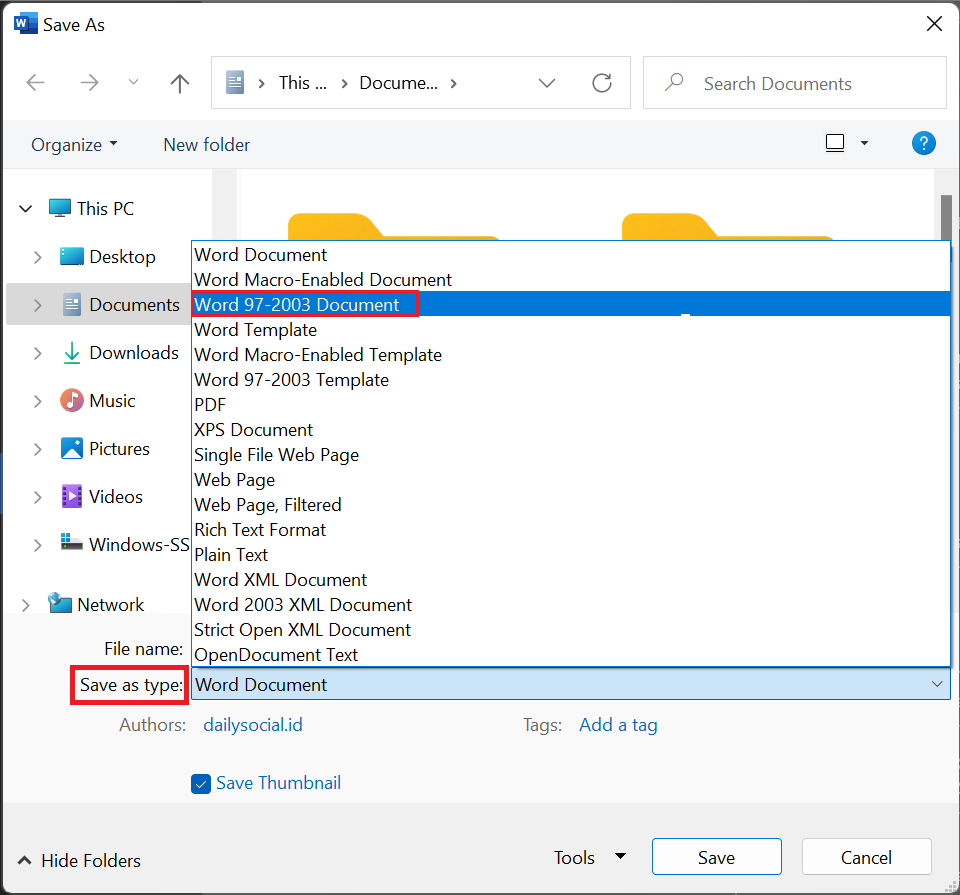960x895 pixels.
Task: Click the Search Documents field
Action: pos(795,83)
